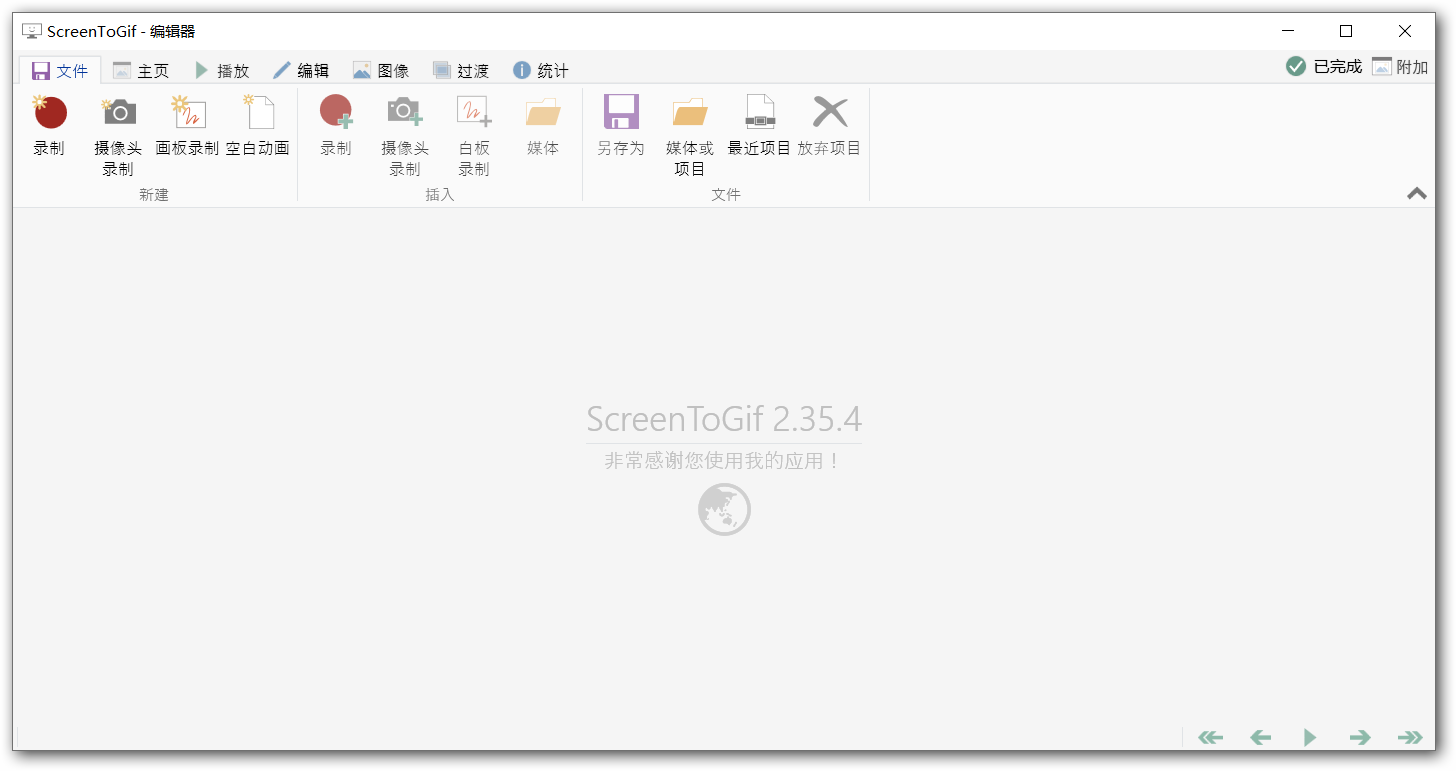Select the 图像 tab
Viewport: 1456px width, 771px height.
[381, 71]
